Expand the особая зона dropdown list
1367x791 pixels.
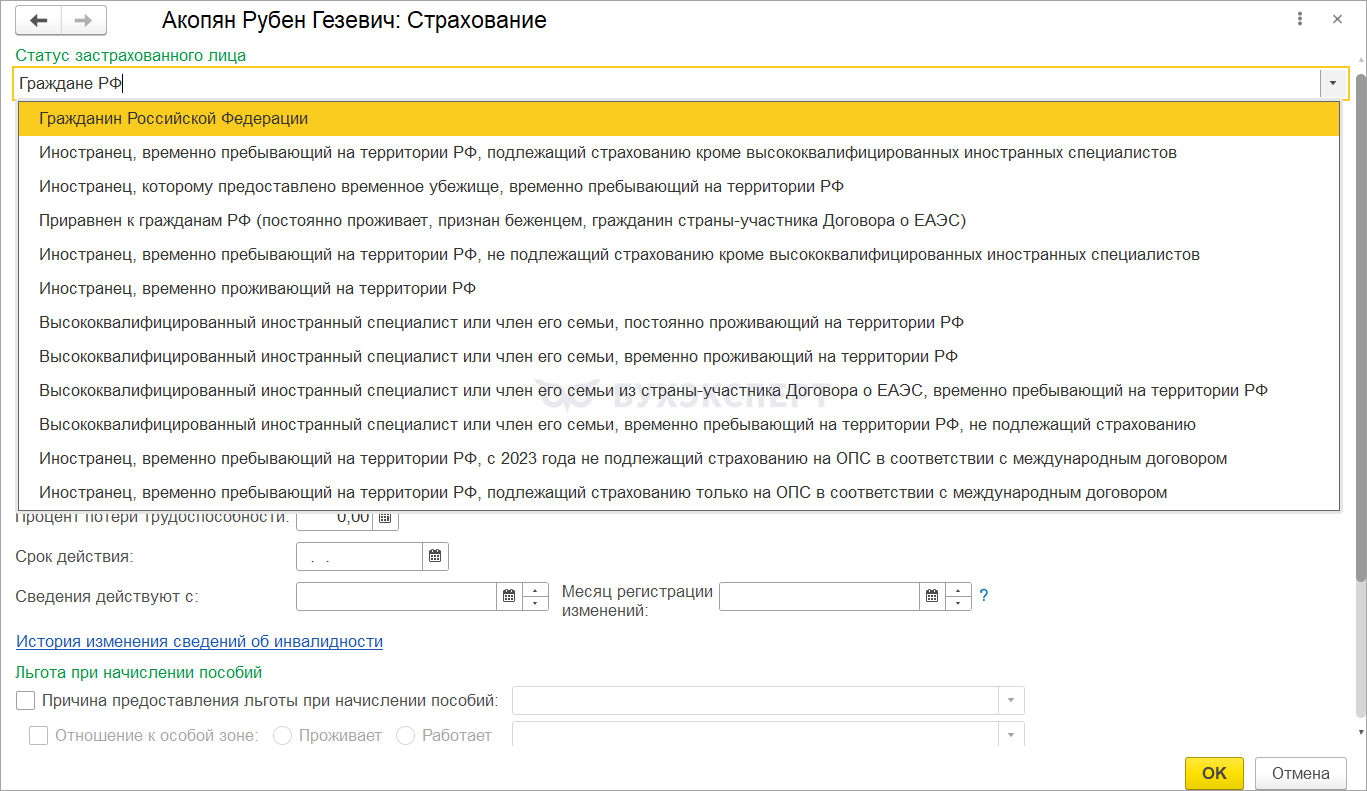(1011, 735)
